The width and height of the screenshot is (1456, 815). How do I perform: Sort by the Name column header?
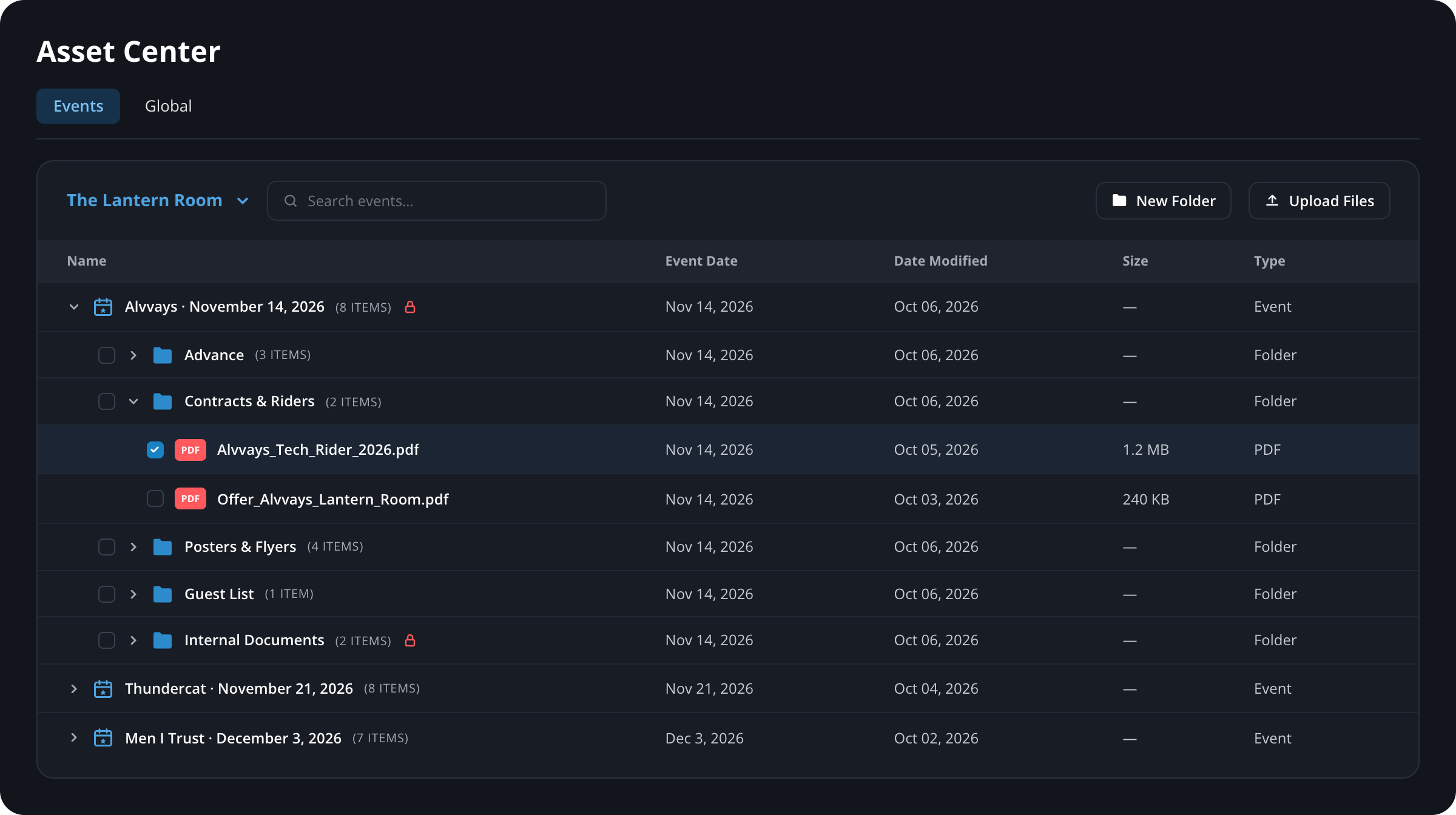(x=87, y=261)
